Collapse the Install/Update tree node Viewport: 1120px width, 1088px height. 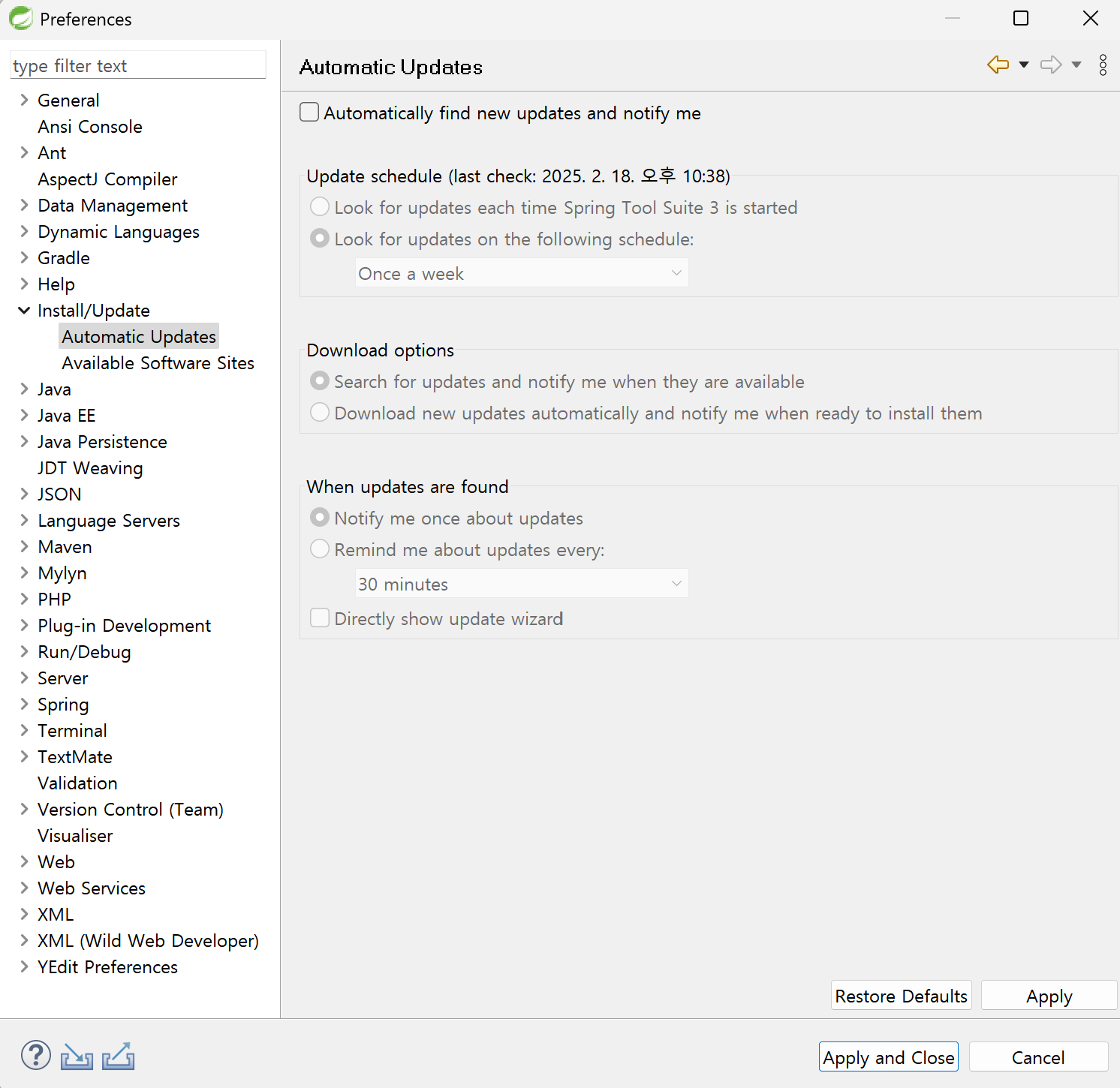click(24, 310)
